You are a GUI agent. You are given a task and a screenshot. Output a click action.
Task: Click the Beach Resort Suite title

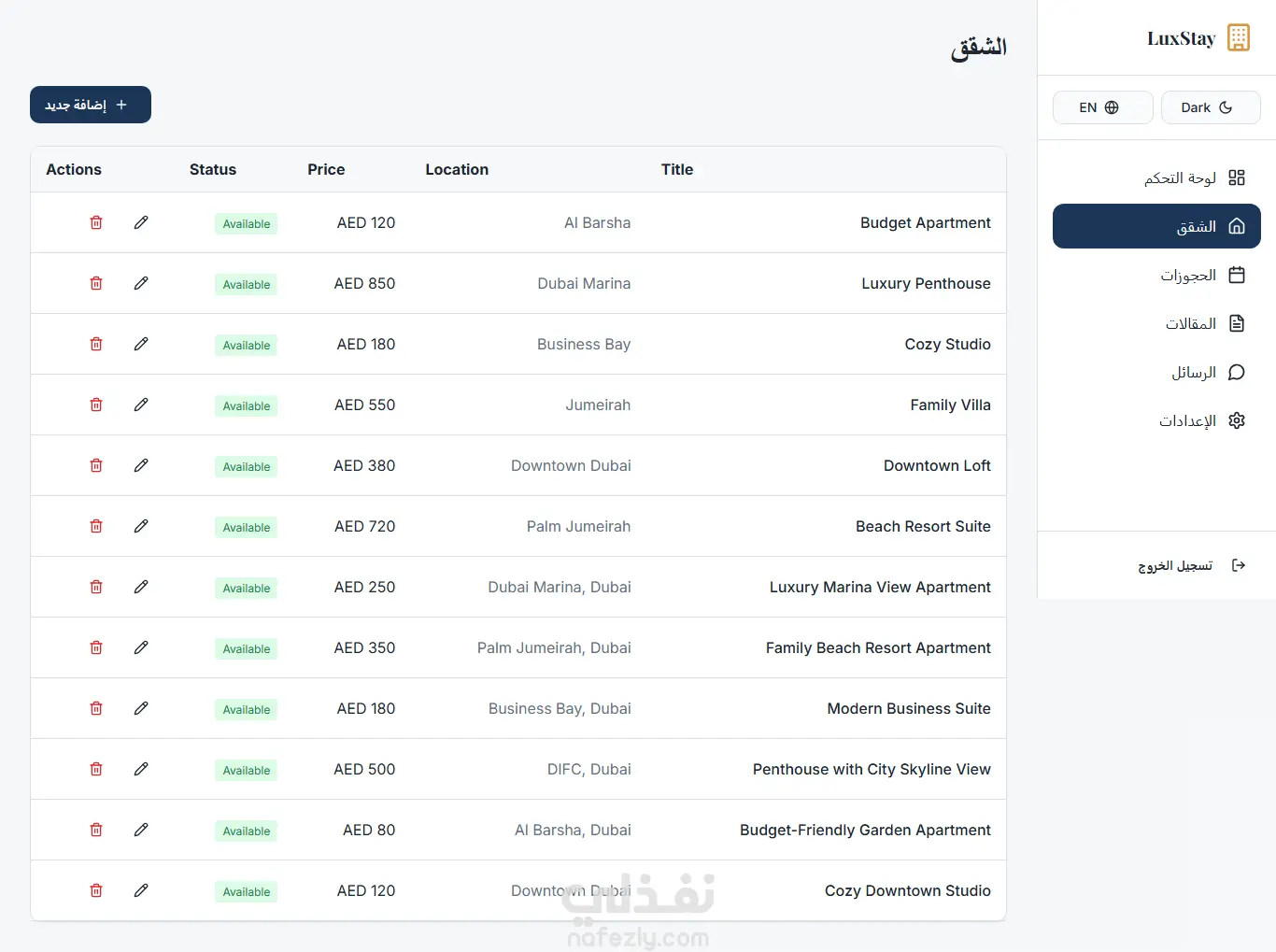point(923,526)
